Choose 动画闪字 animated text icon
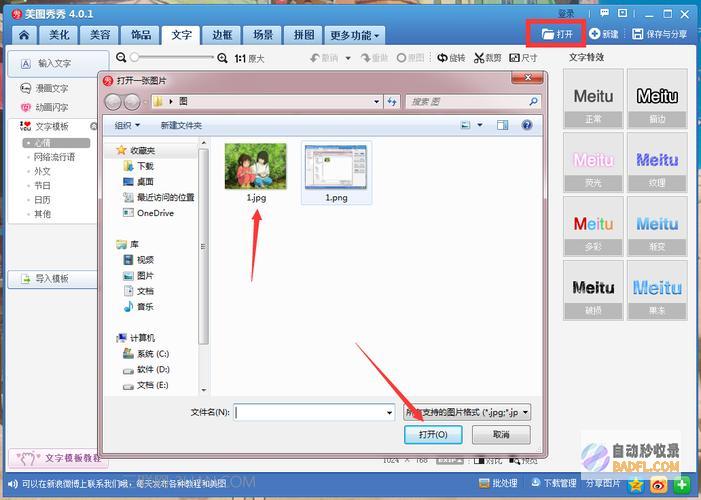Screen dimensions: 701x500 (26, 107)
